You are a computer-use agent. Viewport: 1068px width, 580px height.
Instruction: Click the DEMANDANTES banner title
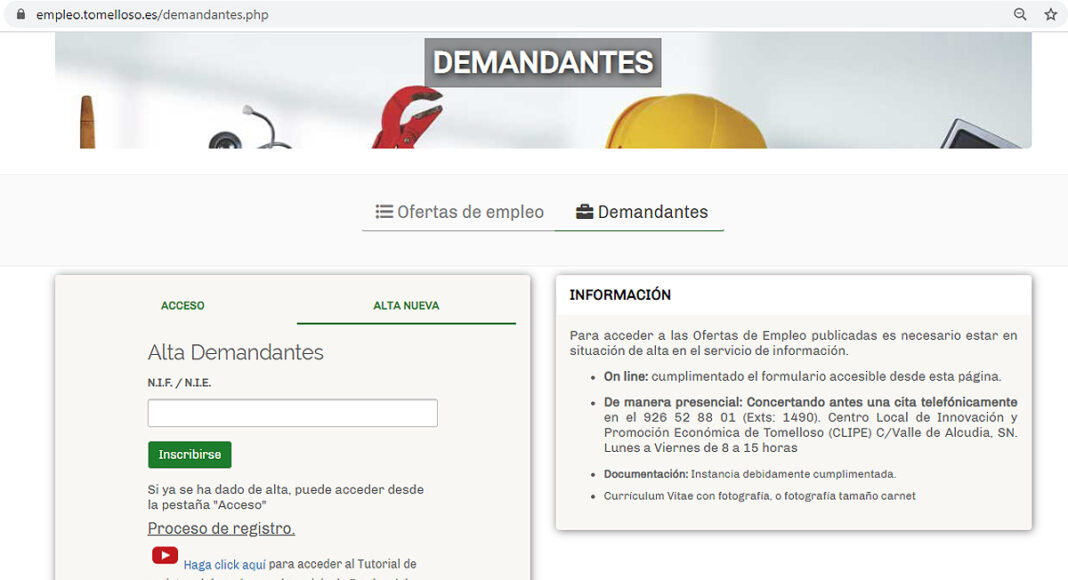pyautogui.click(x=542, y=63)
